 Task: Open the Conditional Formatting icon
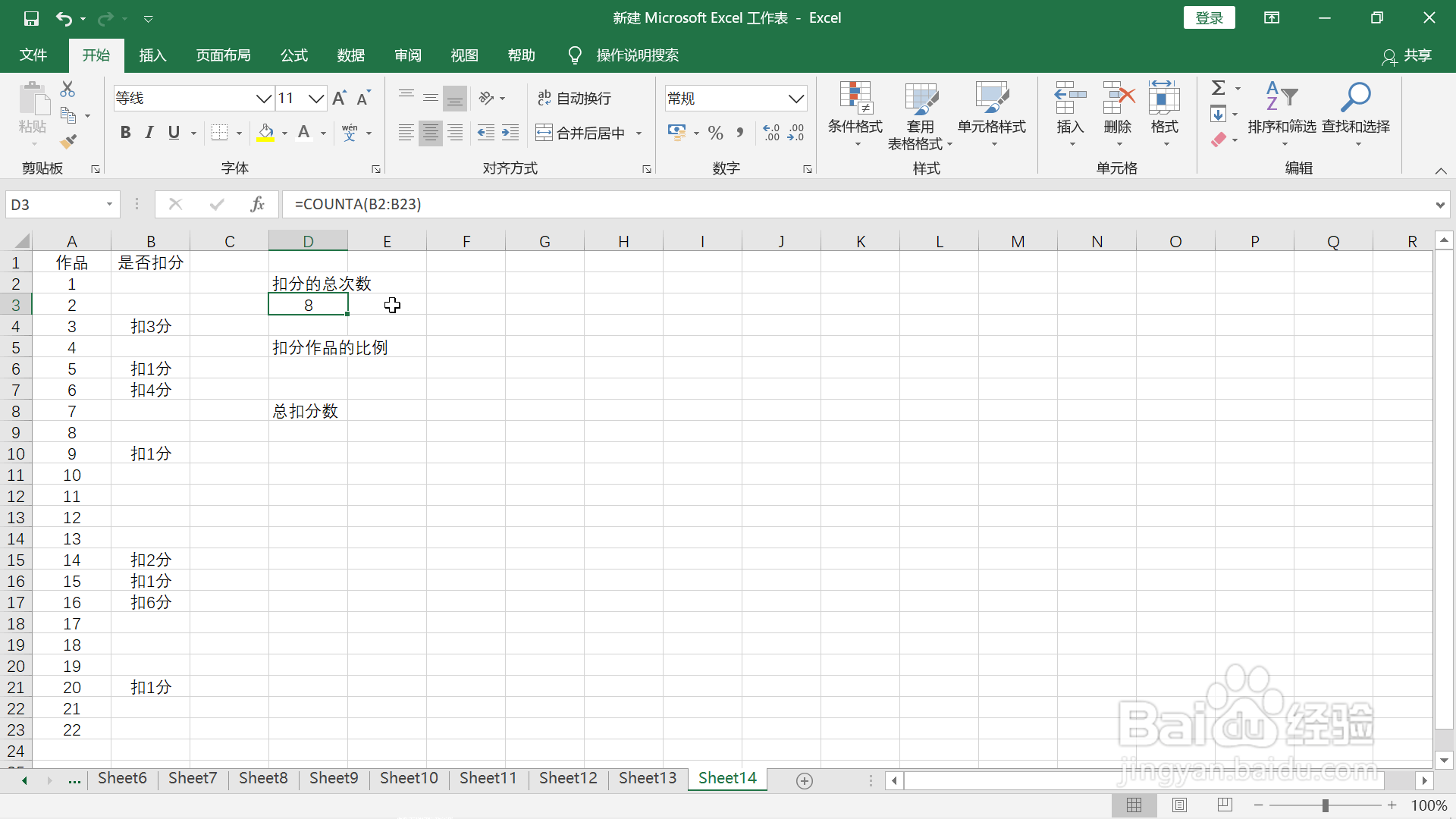[x=855, y=99]
